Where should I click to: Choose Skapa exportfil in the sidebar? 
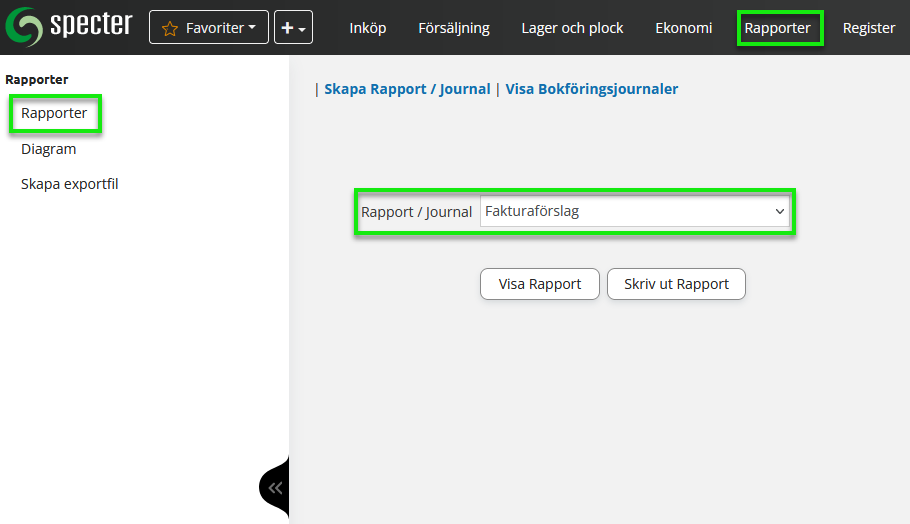coord(69,184)
